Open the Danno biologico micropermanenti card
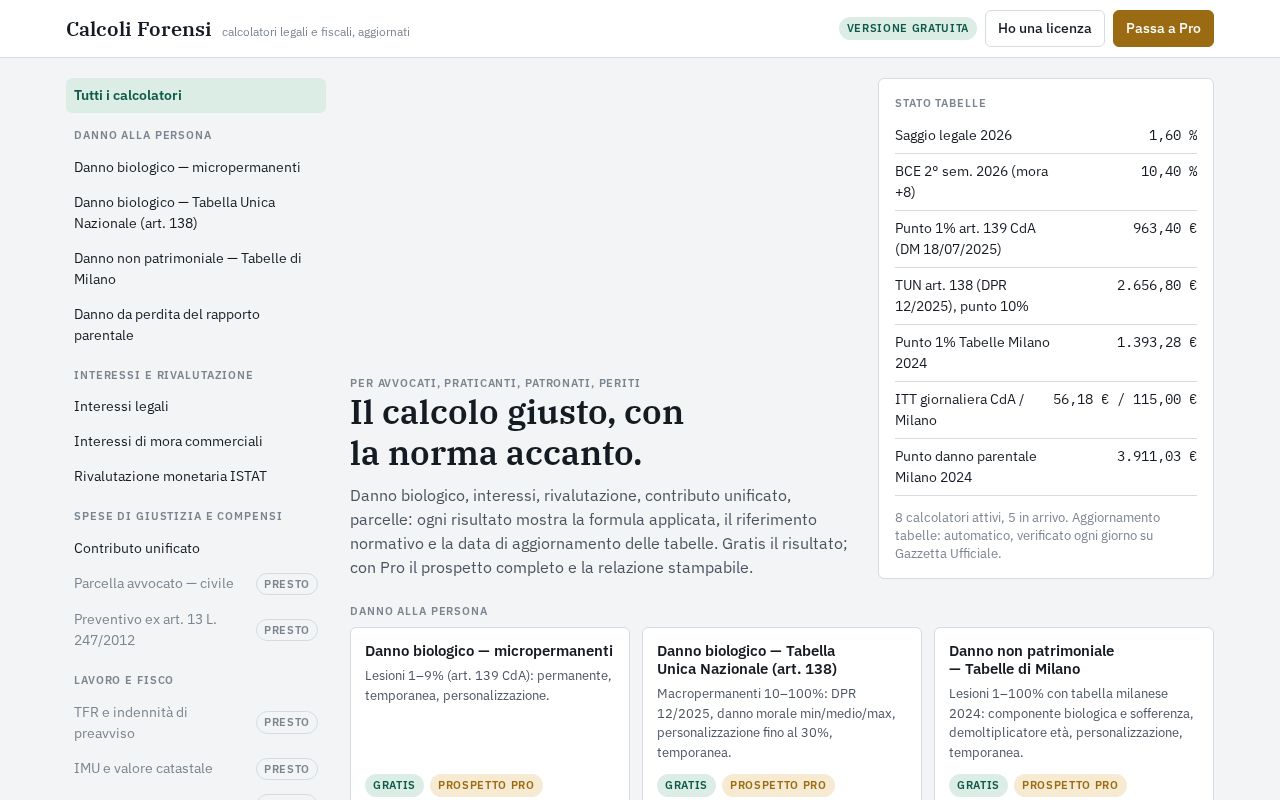 click(x=490, y=714)
